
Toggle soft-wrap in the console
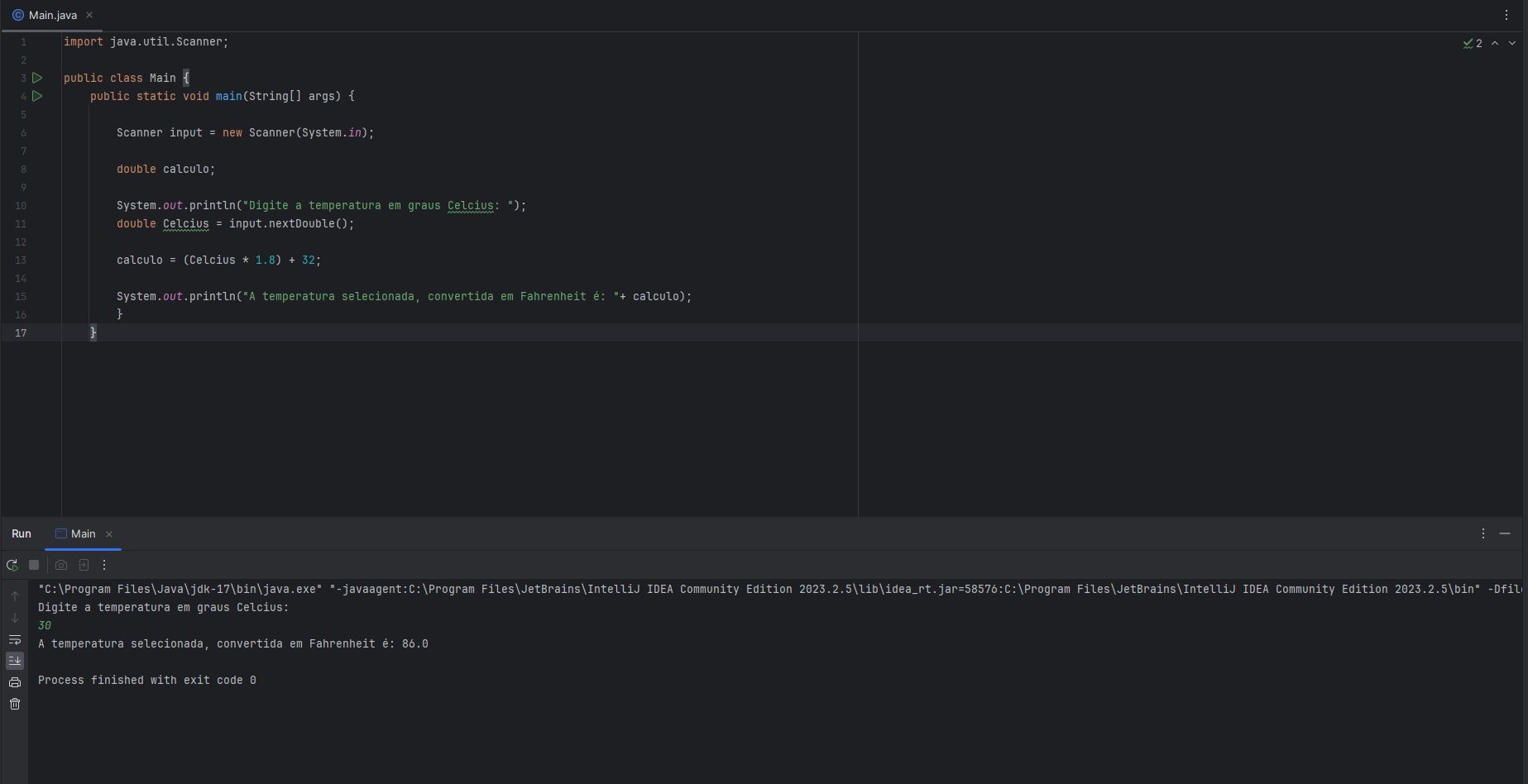coord(15,639)
